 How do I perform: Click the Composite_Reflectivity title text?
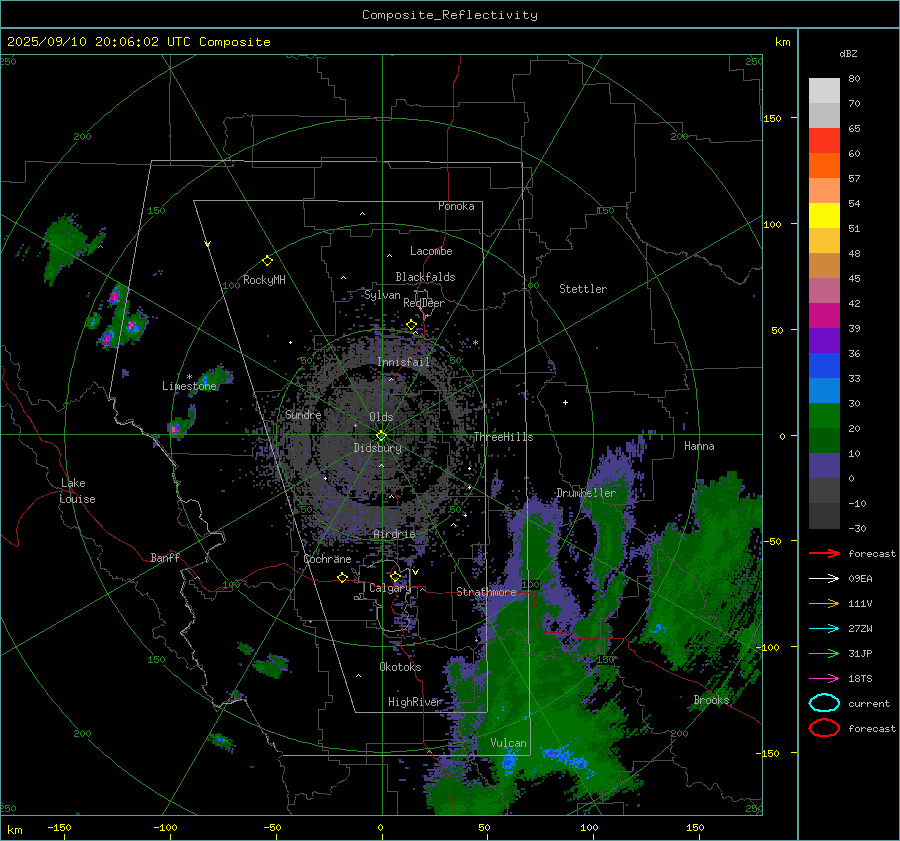[450, 15]
